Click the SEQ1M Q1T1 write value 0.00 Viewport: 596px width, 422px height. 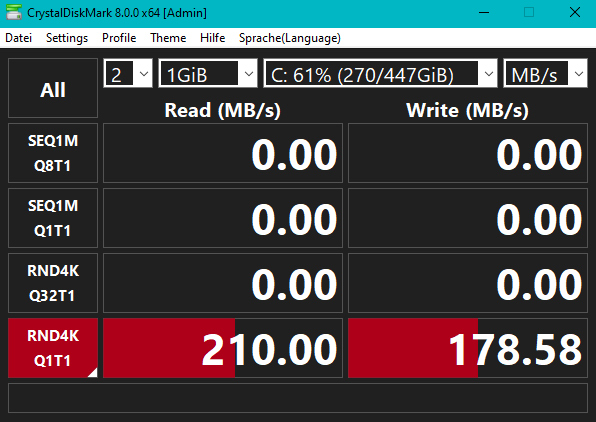click(468, 218)
